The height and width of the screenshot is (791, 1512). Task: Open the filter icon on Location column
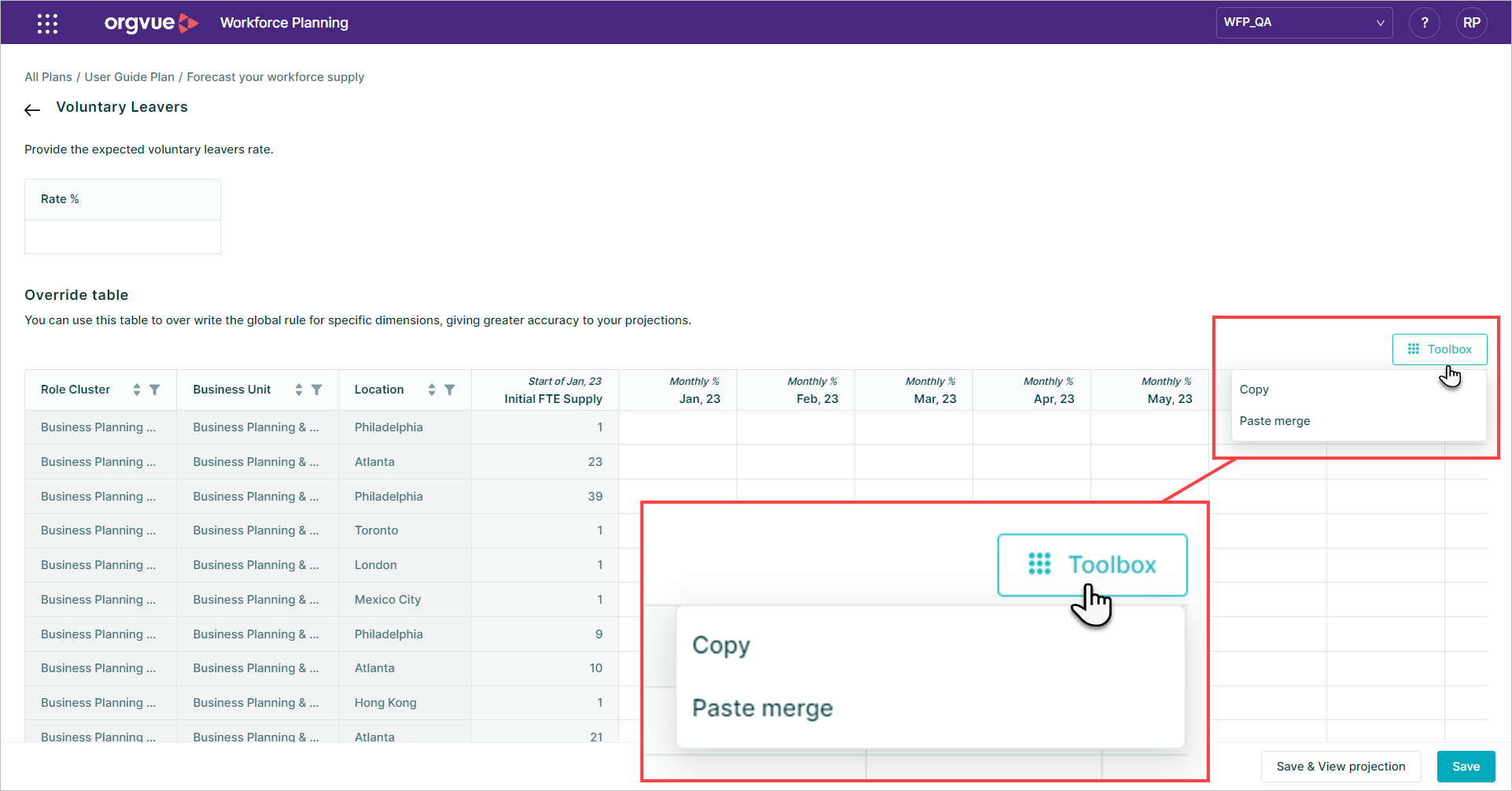(x=449, y=389)
